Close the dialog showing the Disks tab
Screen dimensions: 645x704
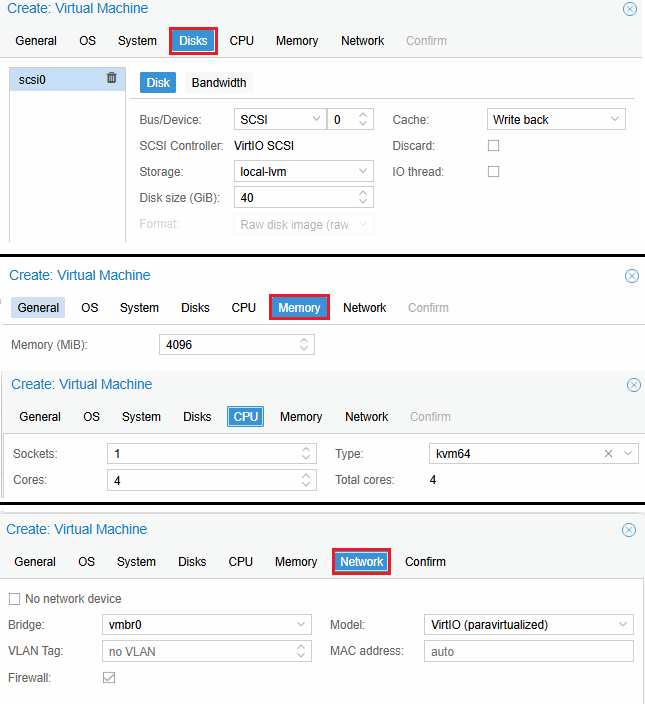click(x=629, y=9)
